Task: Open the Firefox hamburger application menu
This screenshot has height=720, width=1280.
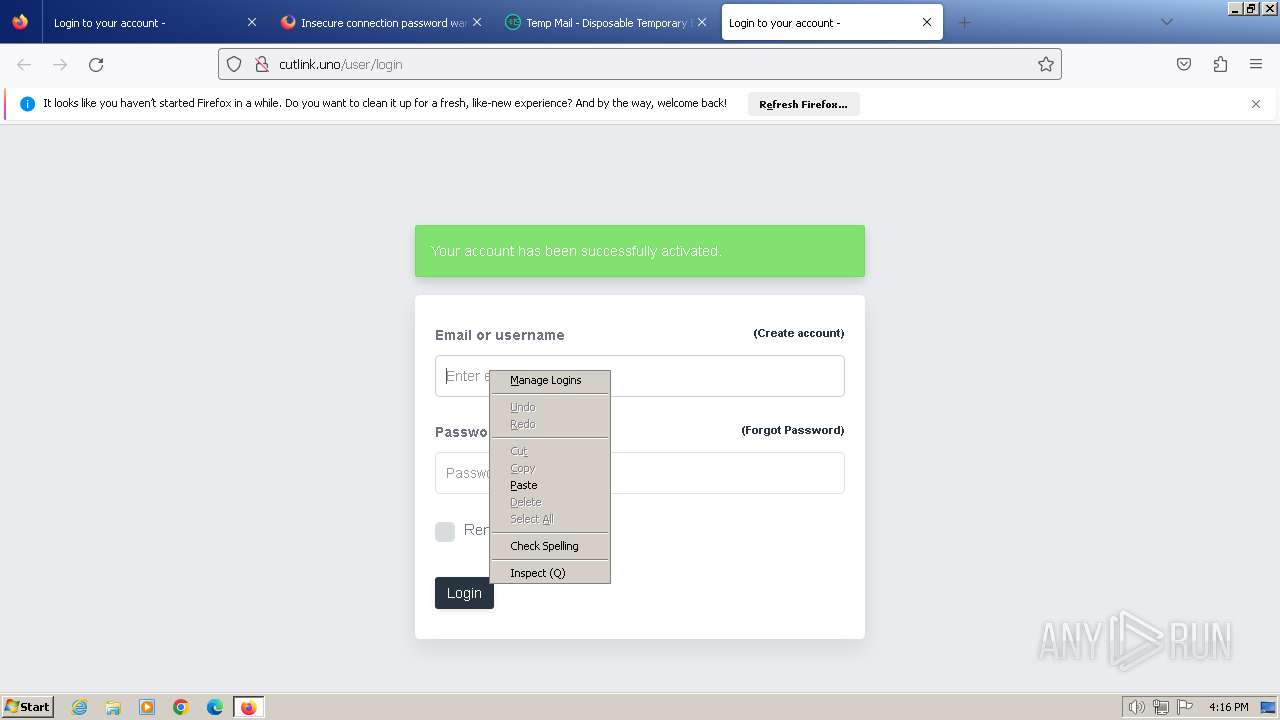Action: [1256, 64]
